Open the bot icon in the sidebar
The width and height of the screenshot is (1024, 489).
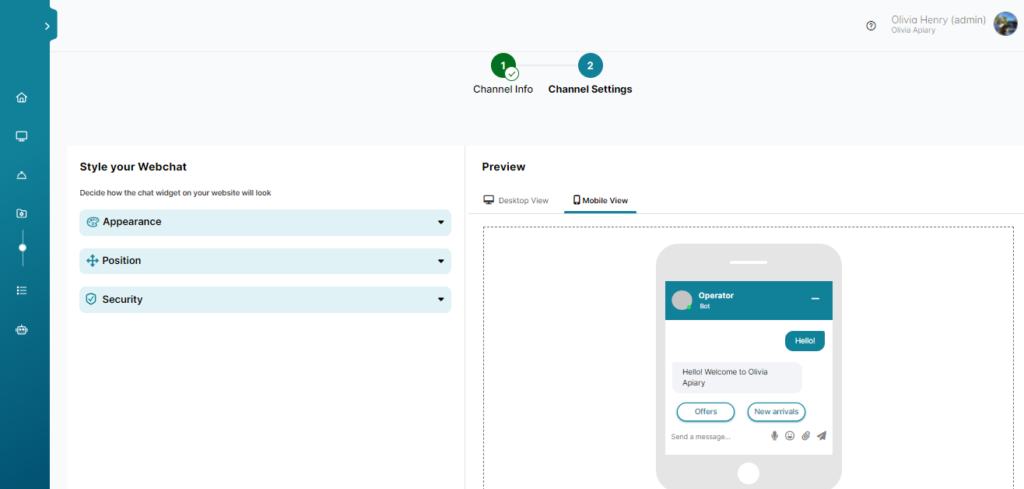[22, 330]
